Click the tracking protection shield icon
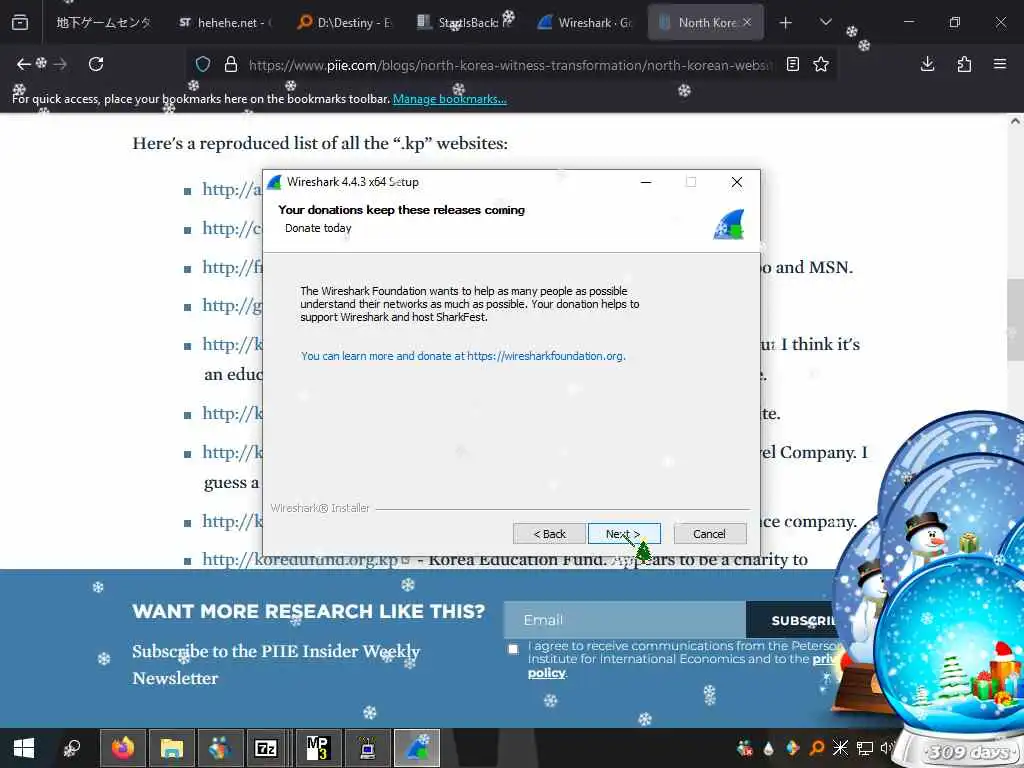This screenshot has width=1024, height=768. [203, 65]
